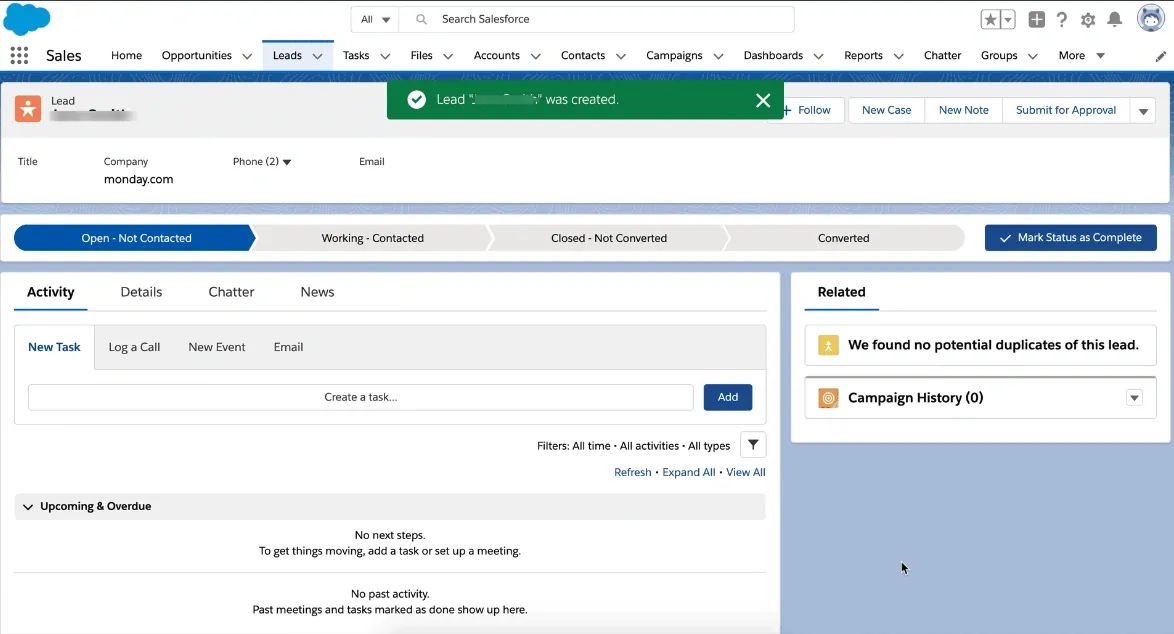
Task: Open more actions dropdown beside Submit for Approval
Action: tap(1143, 111)
